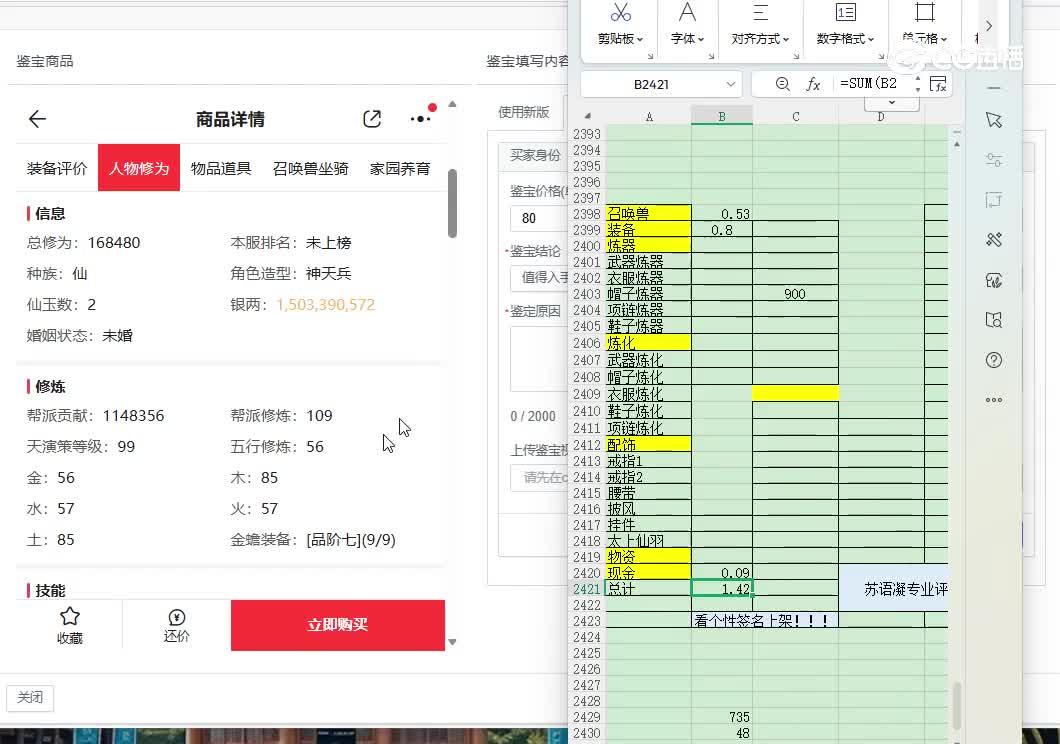1060x744 pixels.
Task: Select the arrow pointer tool in sidebar
Action: click(x=993, y=120)
